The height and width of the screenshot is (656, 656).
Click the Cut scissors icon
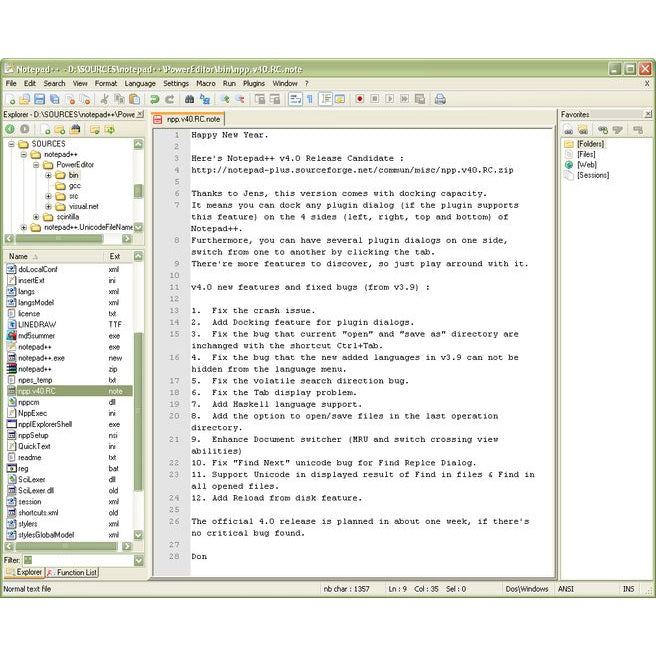click(105, 99)
